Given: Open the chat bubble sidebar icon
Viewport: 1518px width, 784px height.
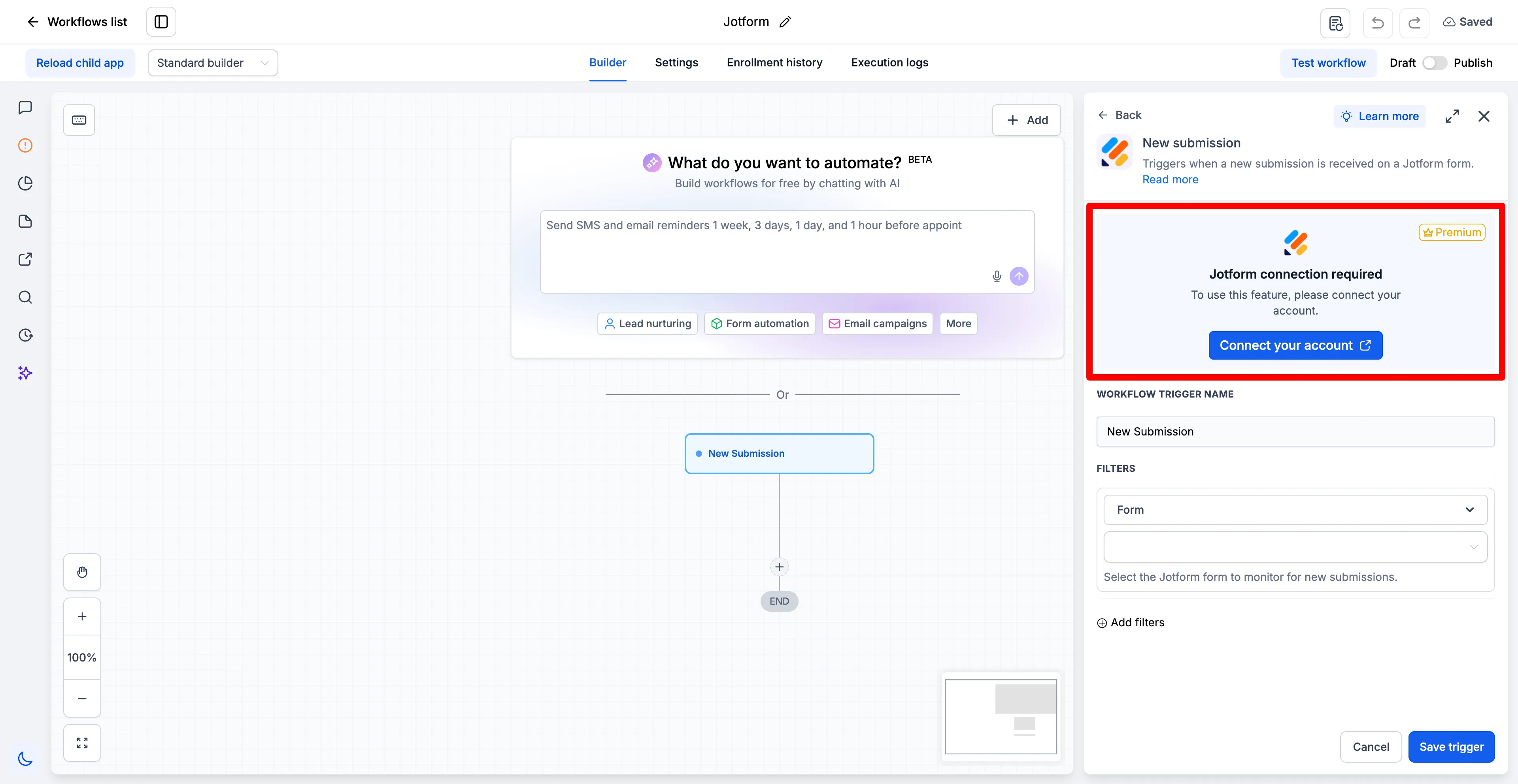Looking at the screenshot, I should click(25, 107).
